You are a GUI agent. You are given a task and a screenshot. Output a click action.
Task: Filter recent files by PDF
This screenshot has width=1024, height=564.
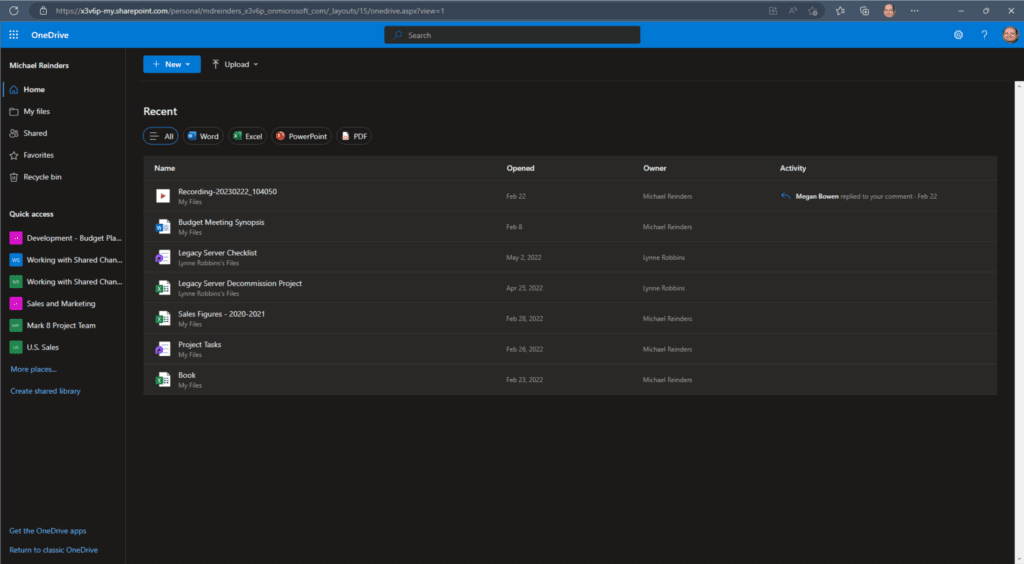click(354, 136)
